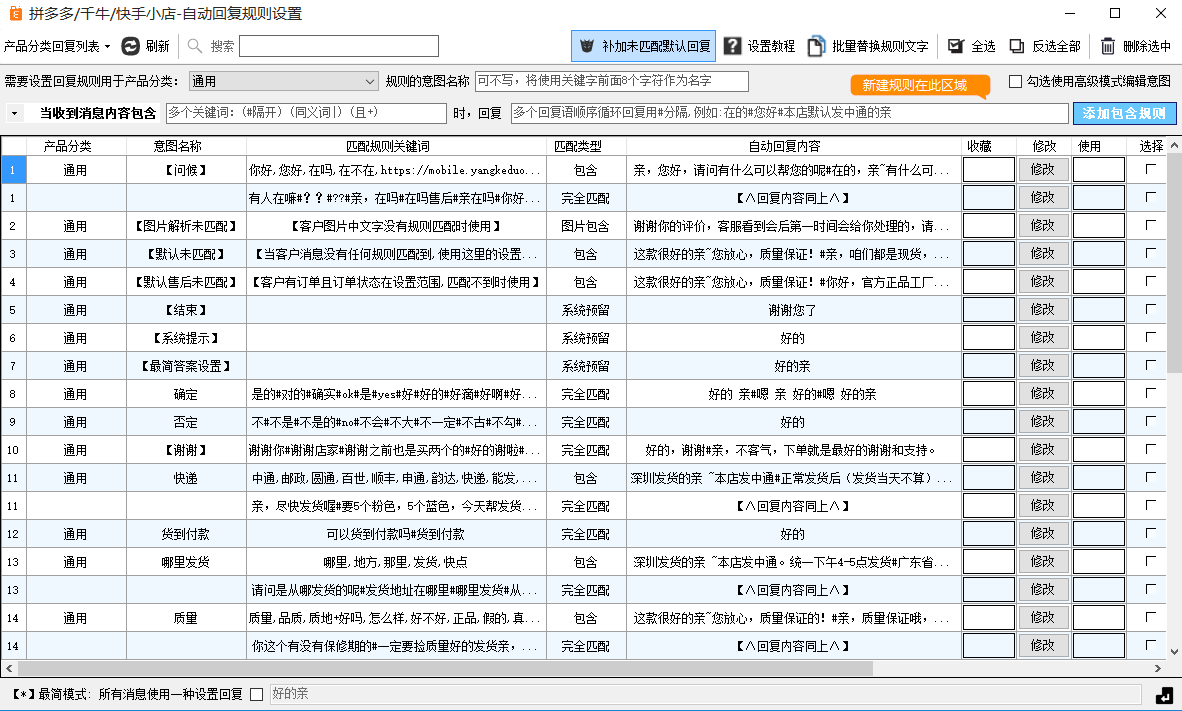Click the 使用 cell for 【问候】 row
The width and height of the screenshot is (1182, 711).
tap(1098, 170)
